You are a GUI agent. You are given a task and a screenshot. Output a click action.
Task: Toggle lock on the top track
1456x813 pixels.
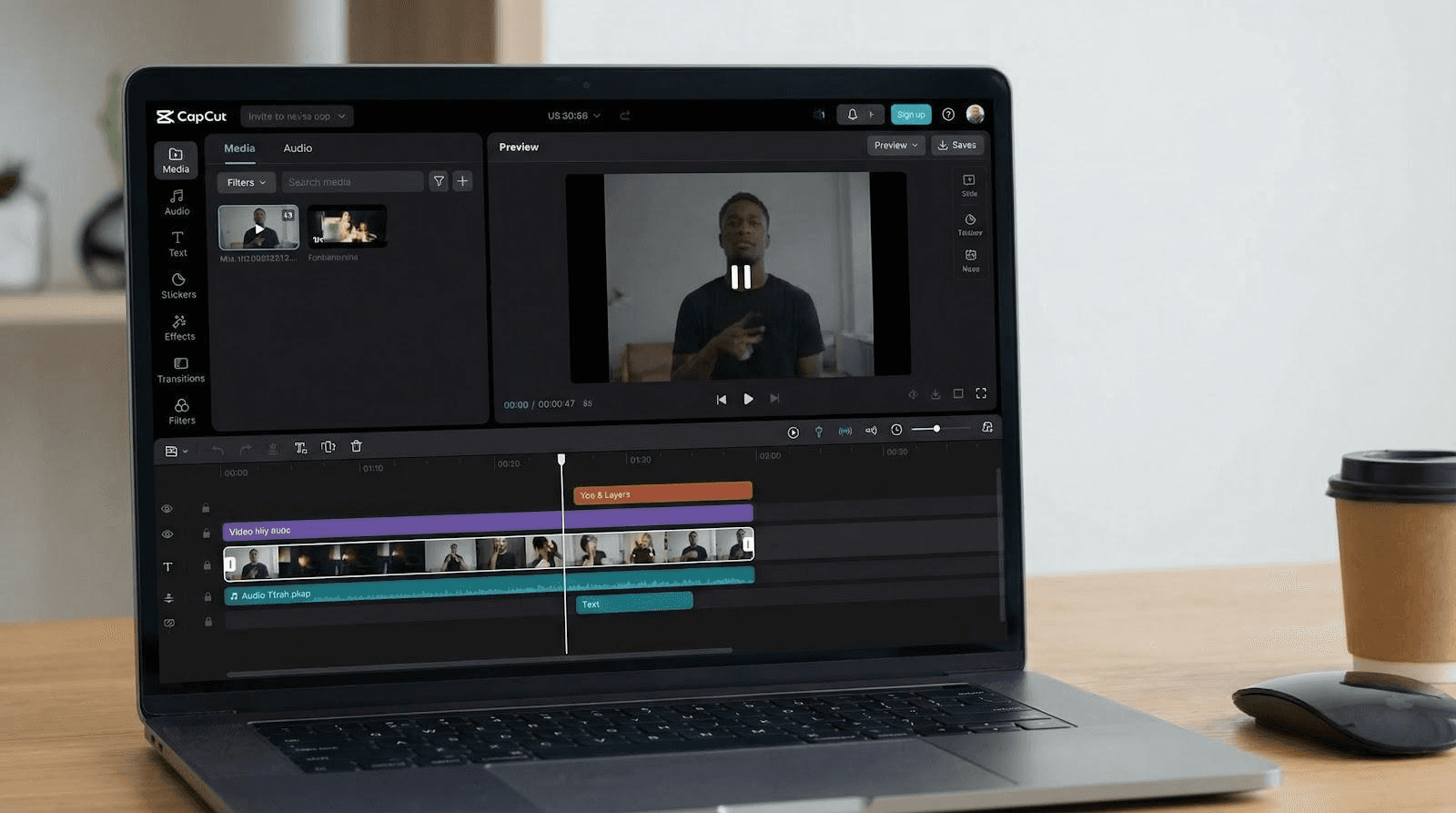pyautogui.click(x=206, y=508)
